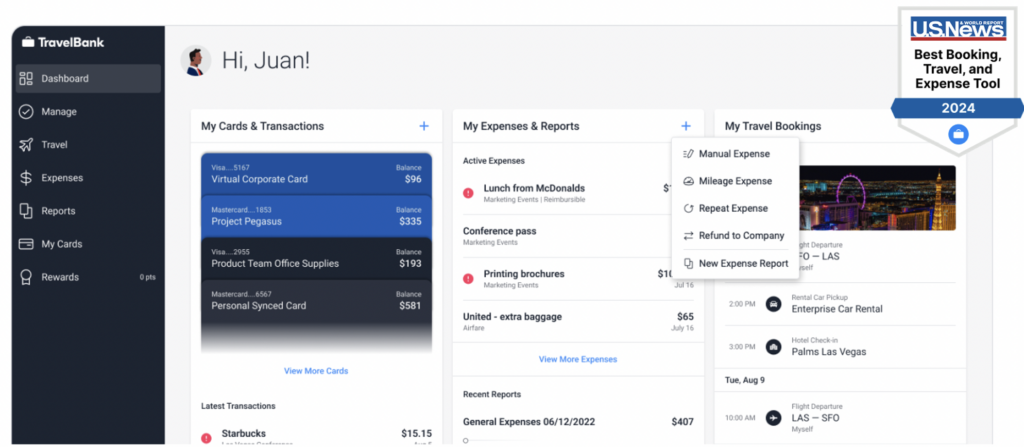Viewport: 1024px width, 447px height.
Task: Click the U.S. News best tool badge
Action: pos(958,80)
